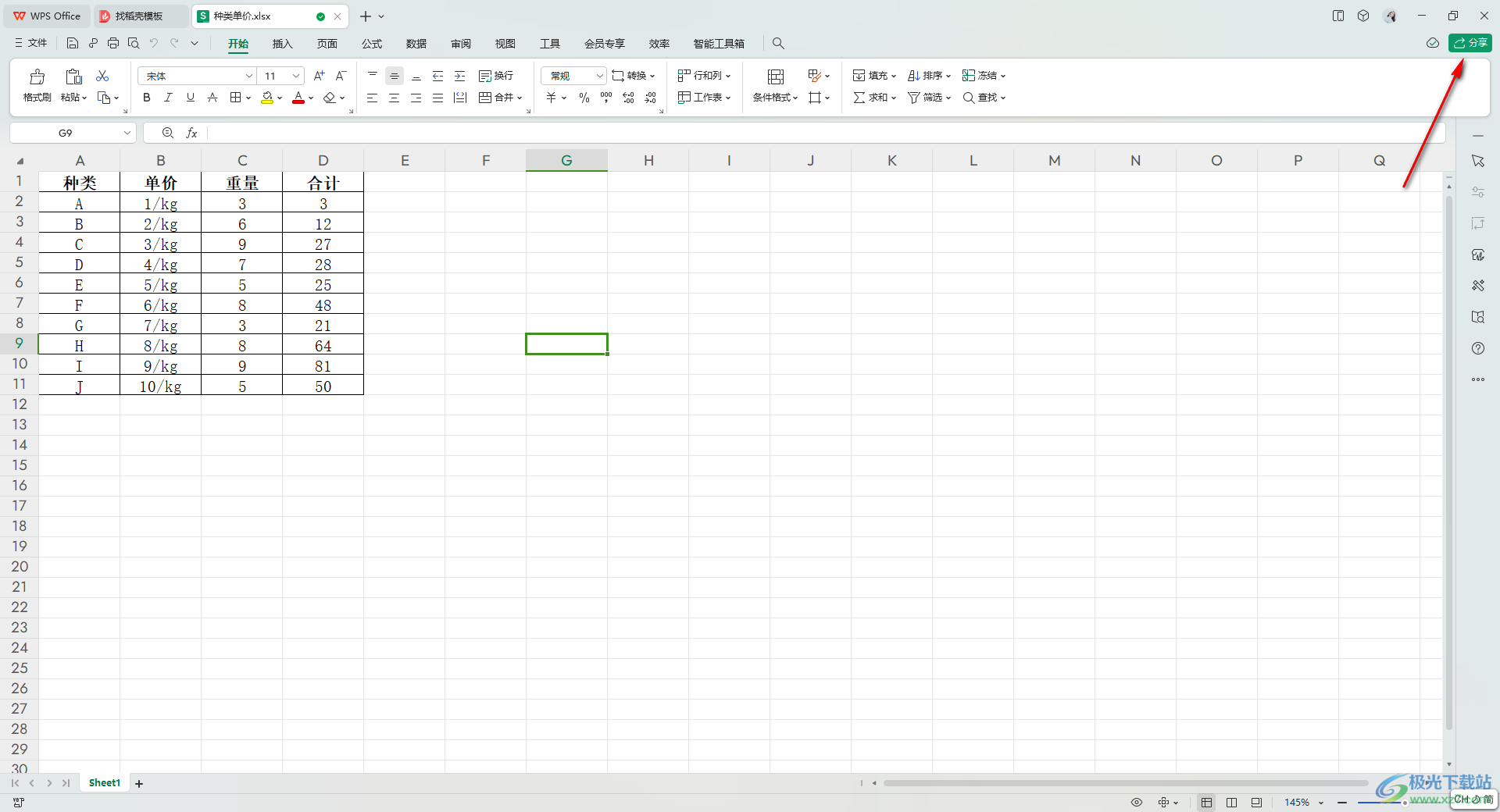This screenshot has height=812, width=1500.
Task: Expand the fill color dropdown arrow
Action: [x=280, y=98]
